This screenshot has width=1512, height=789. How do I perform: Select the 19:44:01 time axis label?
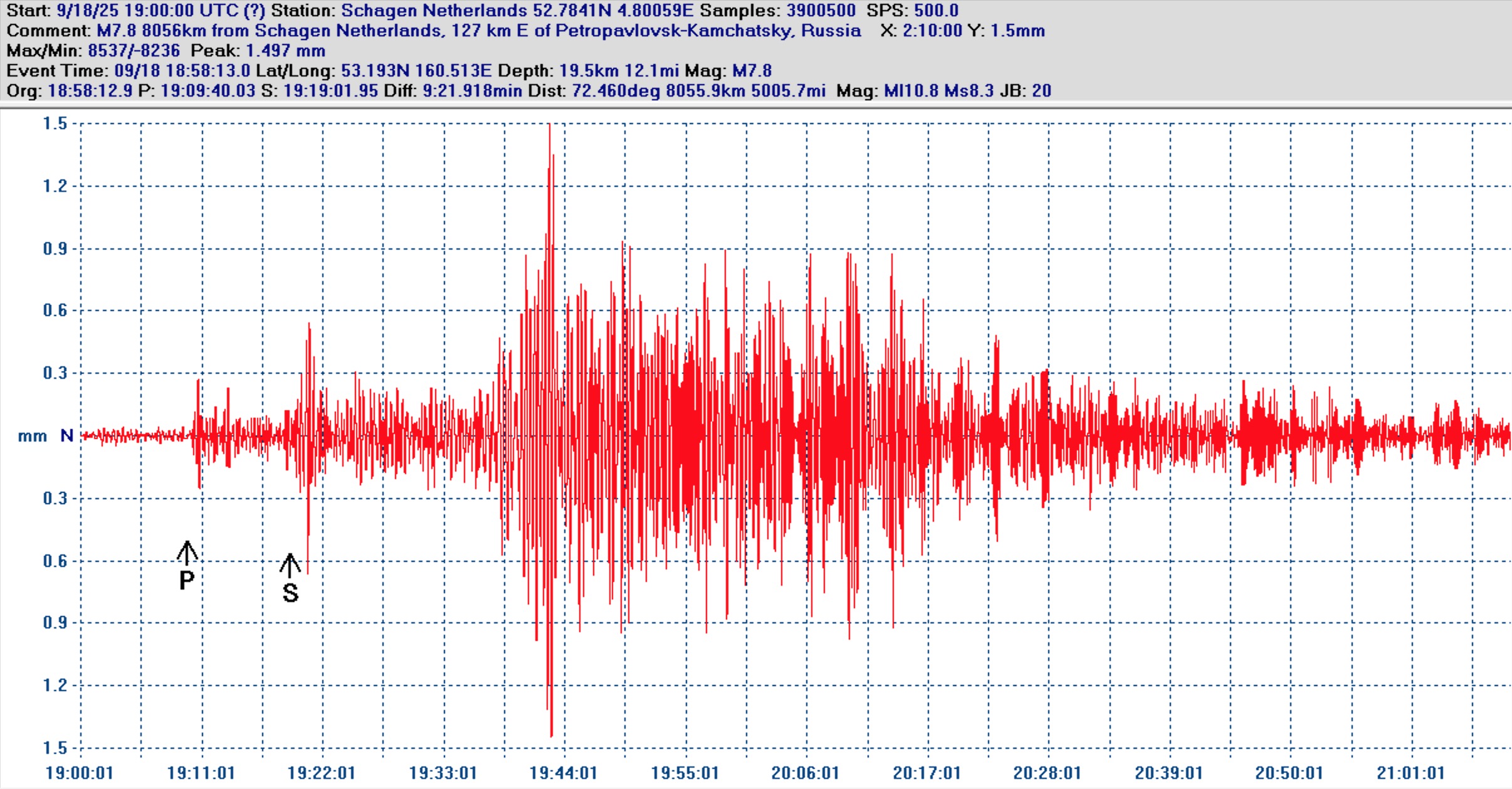tap(563, 773)
